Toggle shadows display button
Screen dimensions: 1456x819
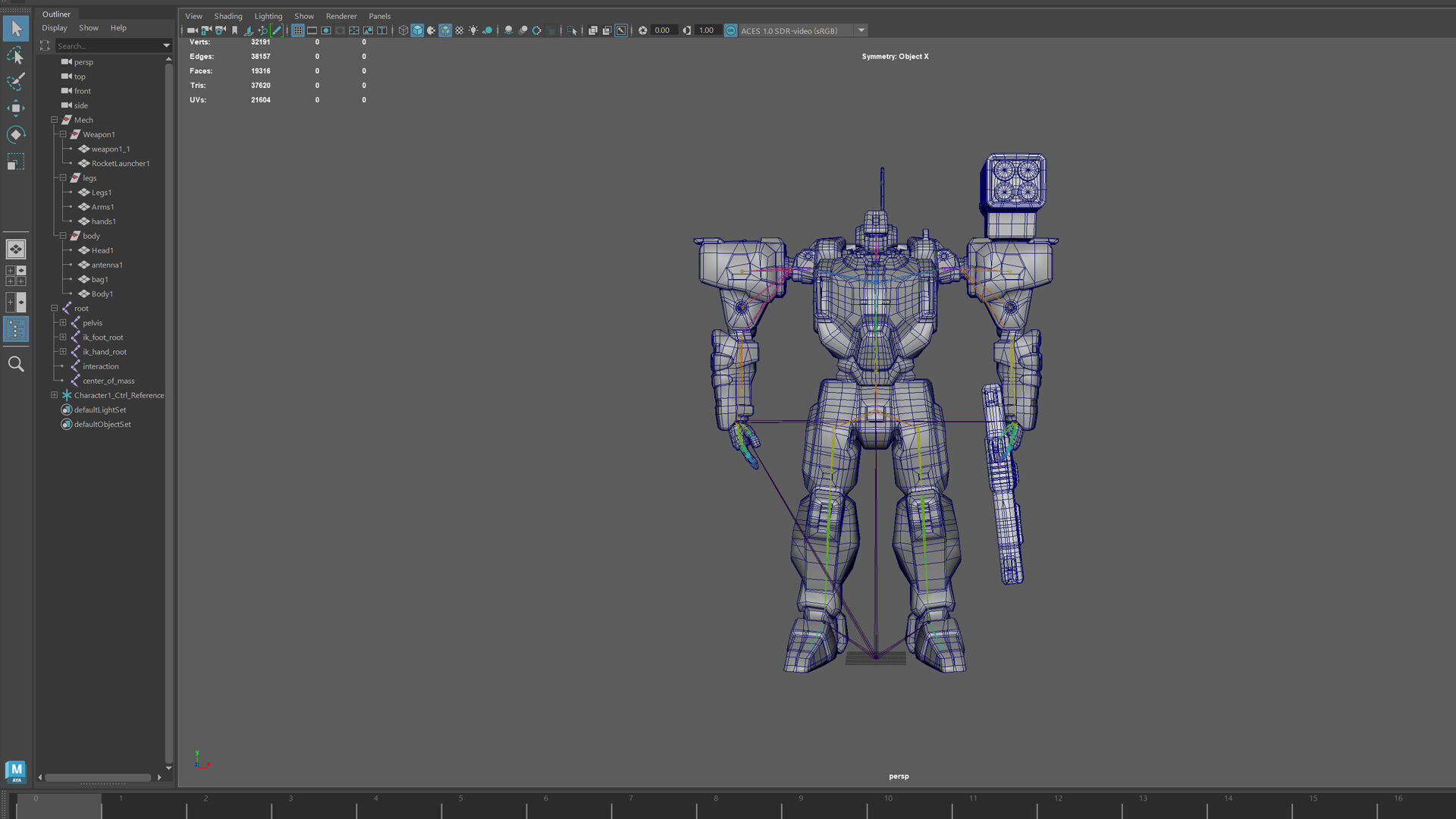tap(488, 30)
